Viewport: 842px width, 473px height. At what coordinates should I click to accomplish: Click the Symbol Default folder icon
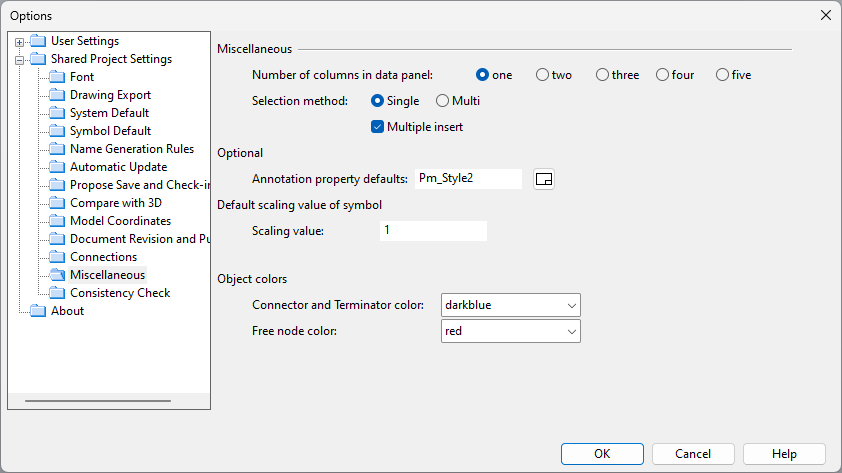pos(57,131)
